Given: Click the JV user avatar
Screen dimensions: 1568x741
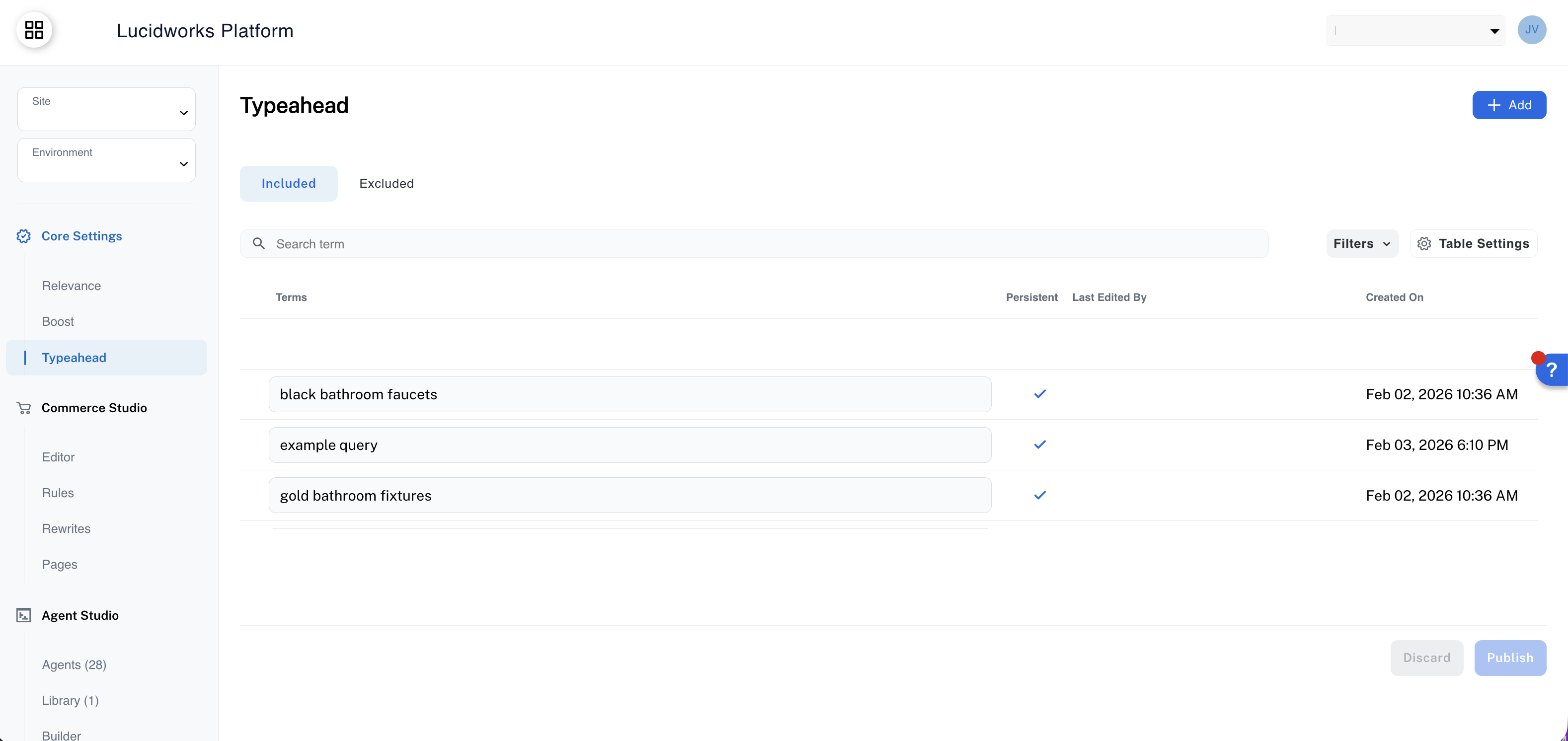Looking at the screenshot, I should point(1533,29).
